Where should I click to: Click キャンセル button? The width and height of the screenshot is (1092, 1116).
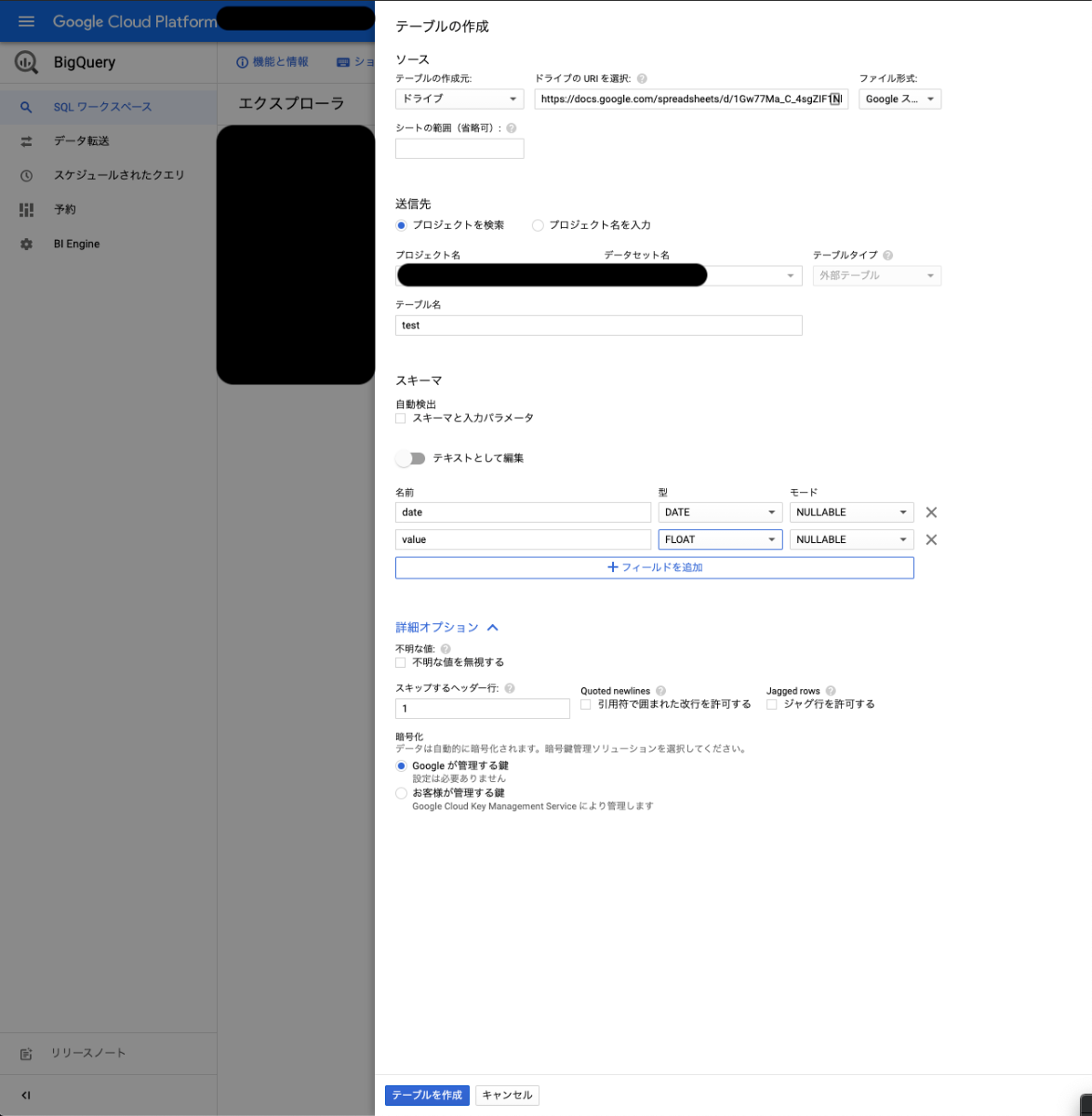click(507, 1096)
